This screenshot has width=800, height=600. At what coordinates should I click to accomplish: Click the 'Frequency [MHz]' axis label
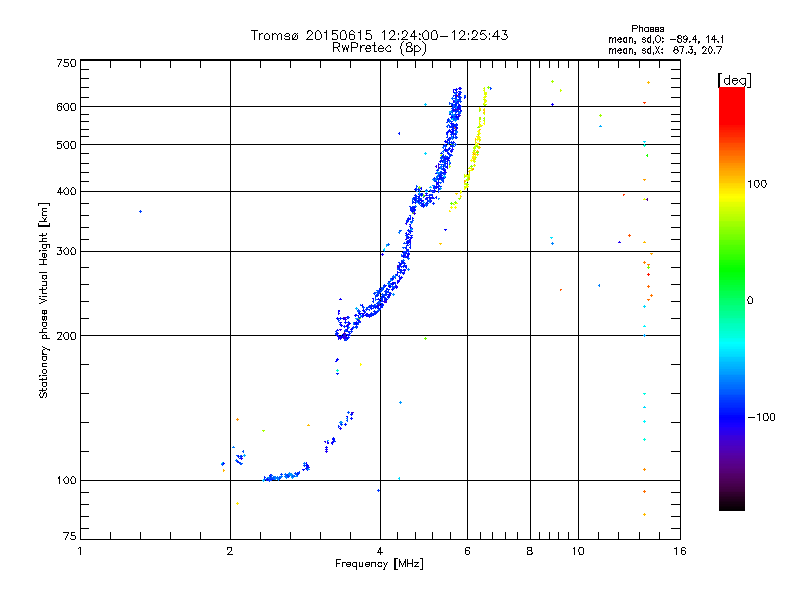(x=379, y=564)
